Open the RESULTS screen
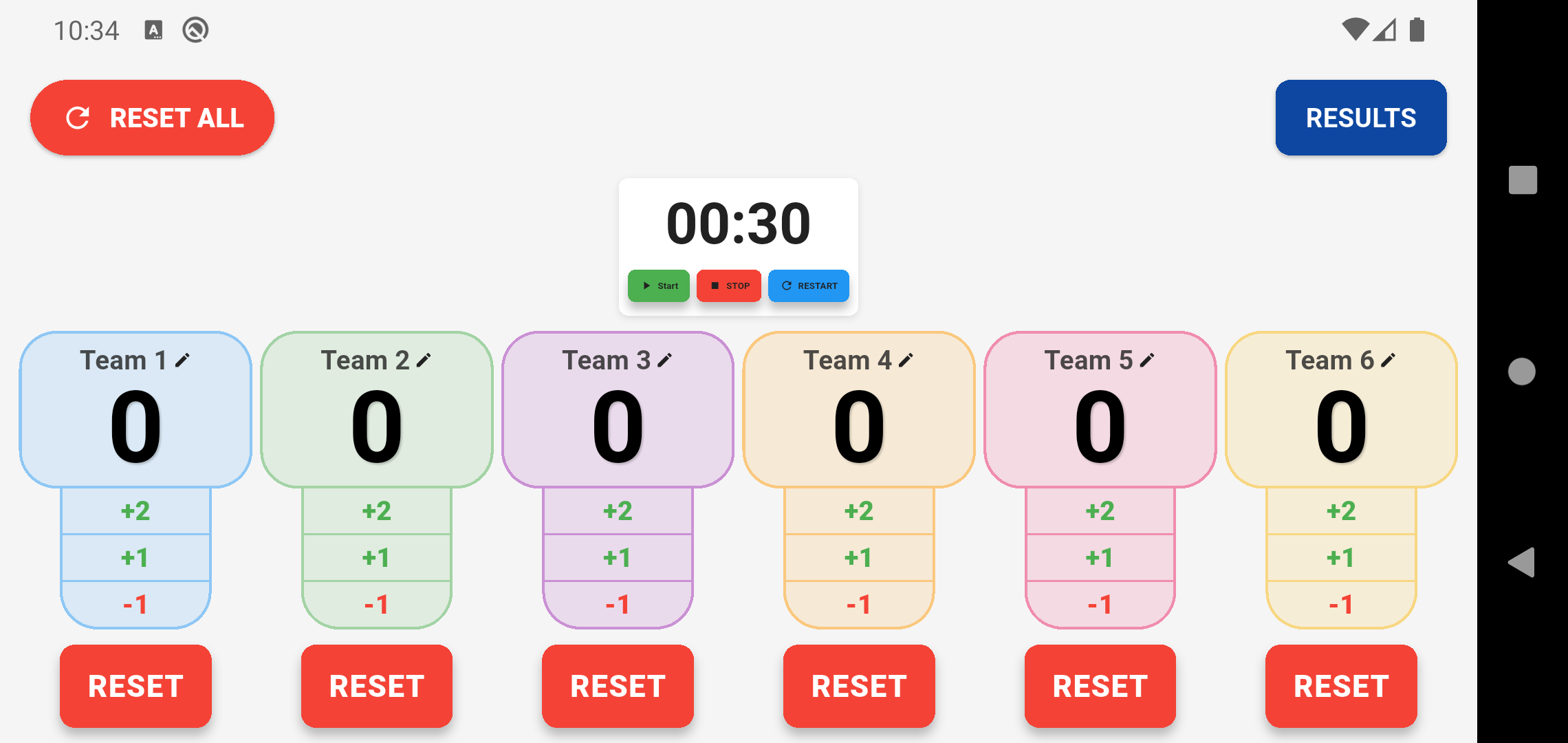This screenshot has width=1568, height=743. [x=1360, y=117]
